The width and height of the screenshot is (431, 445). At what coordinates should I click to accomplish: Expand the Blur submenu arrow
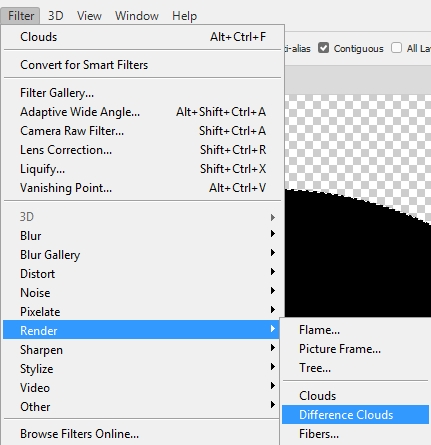[273, 234]
